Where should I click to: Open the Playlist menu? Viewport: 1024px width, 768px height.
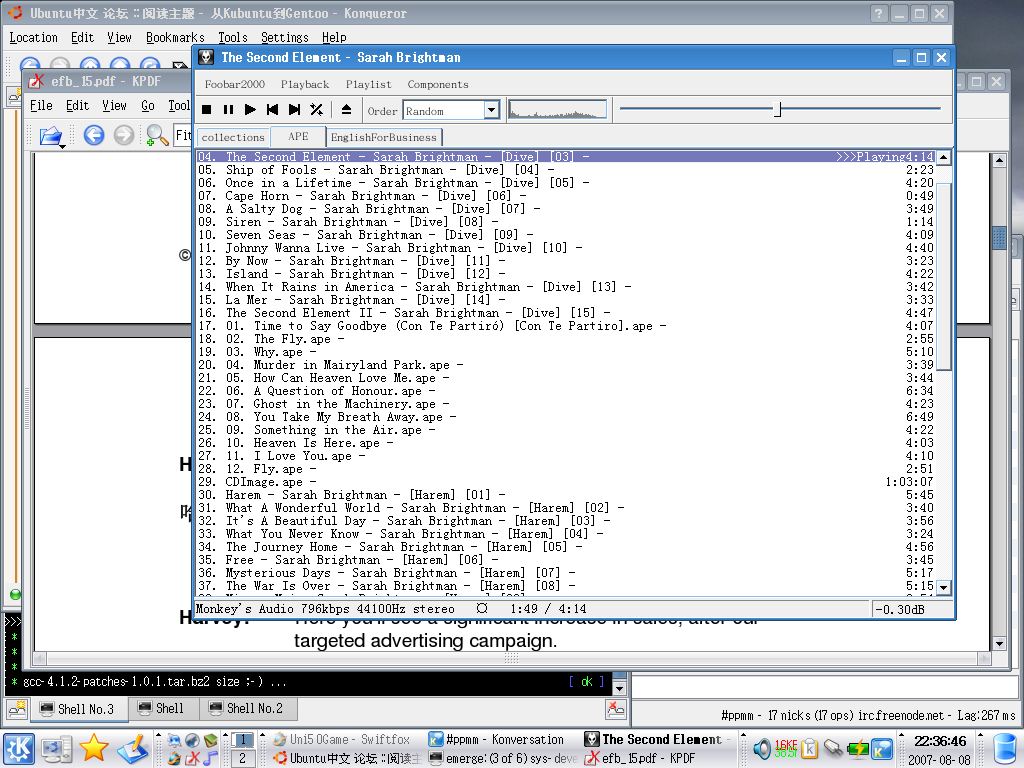(x=368, y=84)
